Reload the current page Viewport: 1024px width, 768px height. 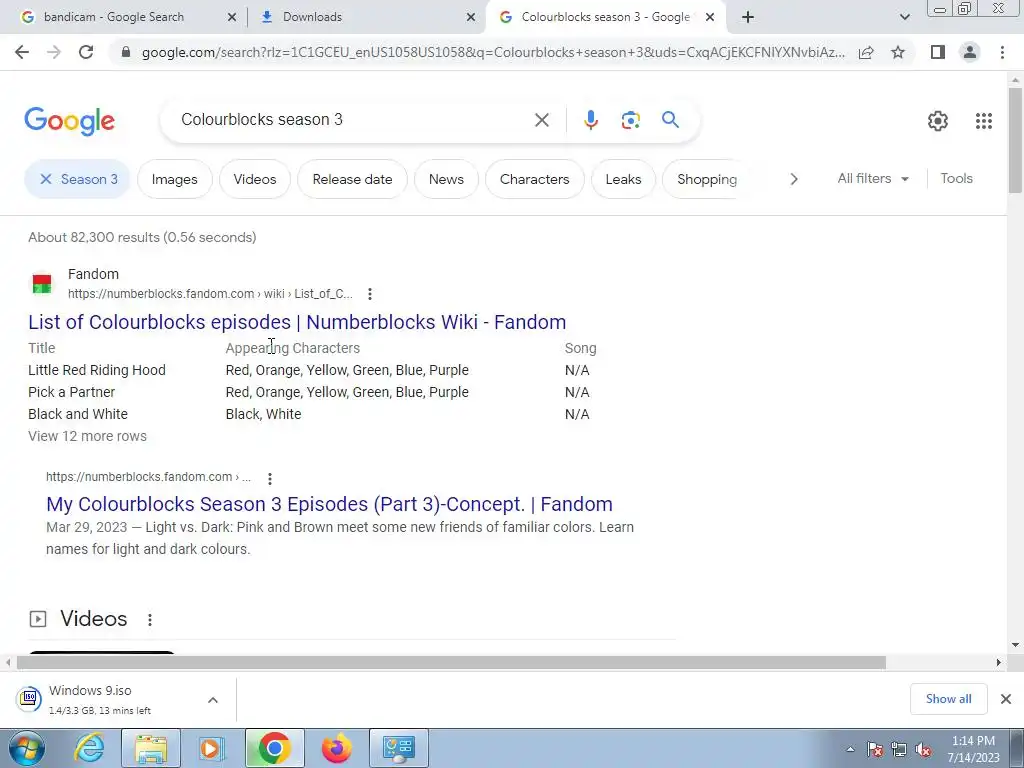tap(86, 52)
